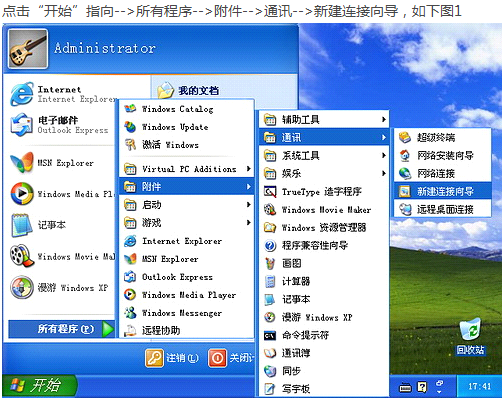
Task: Click the tray icon left of the clock
Action: [x=440, y=387]
